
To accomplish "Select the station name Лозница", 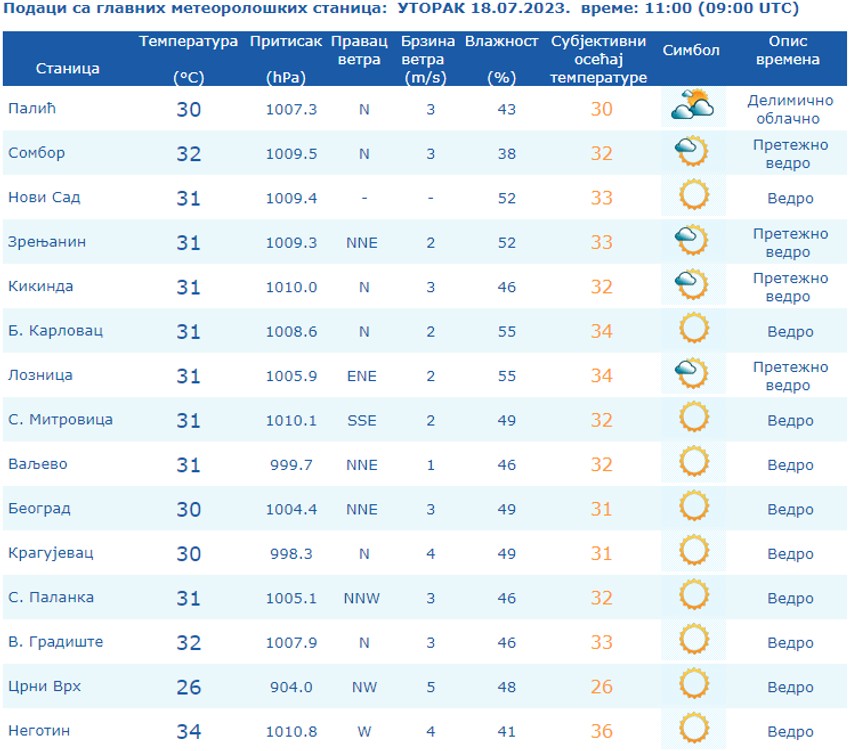I will [x=40, y=375].
